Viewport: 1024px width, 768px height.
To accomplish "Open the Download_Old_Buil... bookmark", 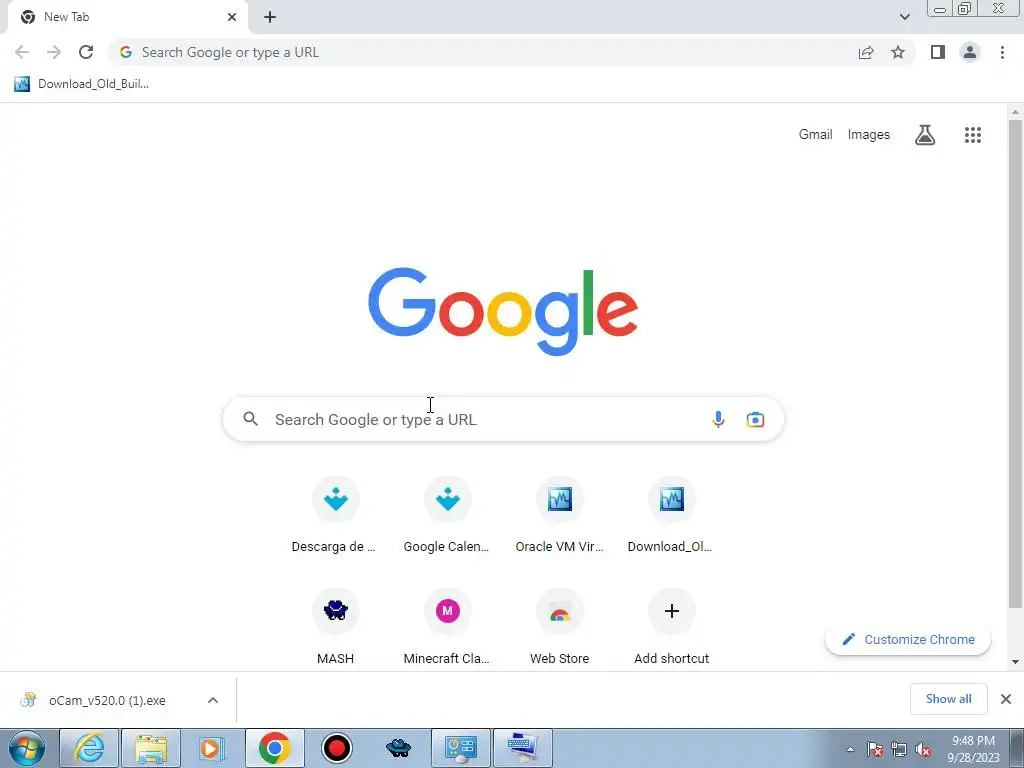I will coord(82,84).
